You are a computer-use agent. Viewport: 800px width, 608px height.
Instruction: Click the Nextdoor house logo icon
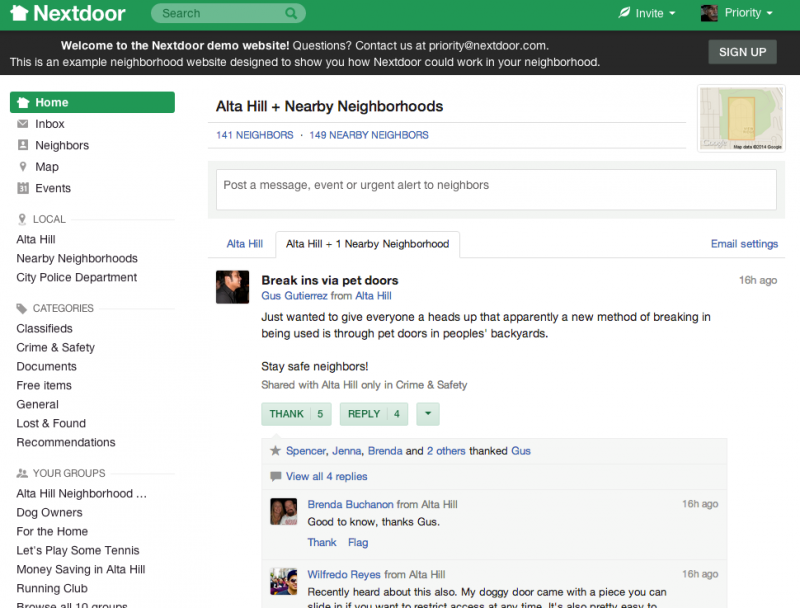click(19, 13)
